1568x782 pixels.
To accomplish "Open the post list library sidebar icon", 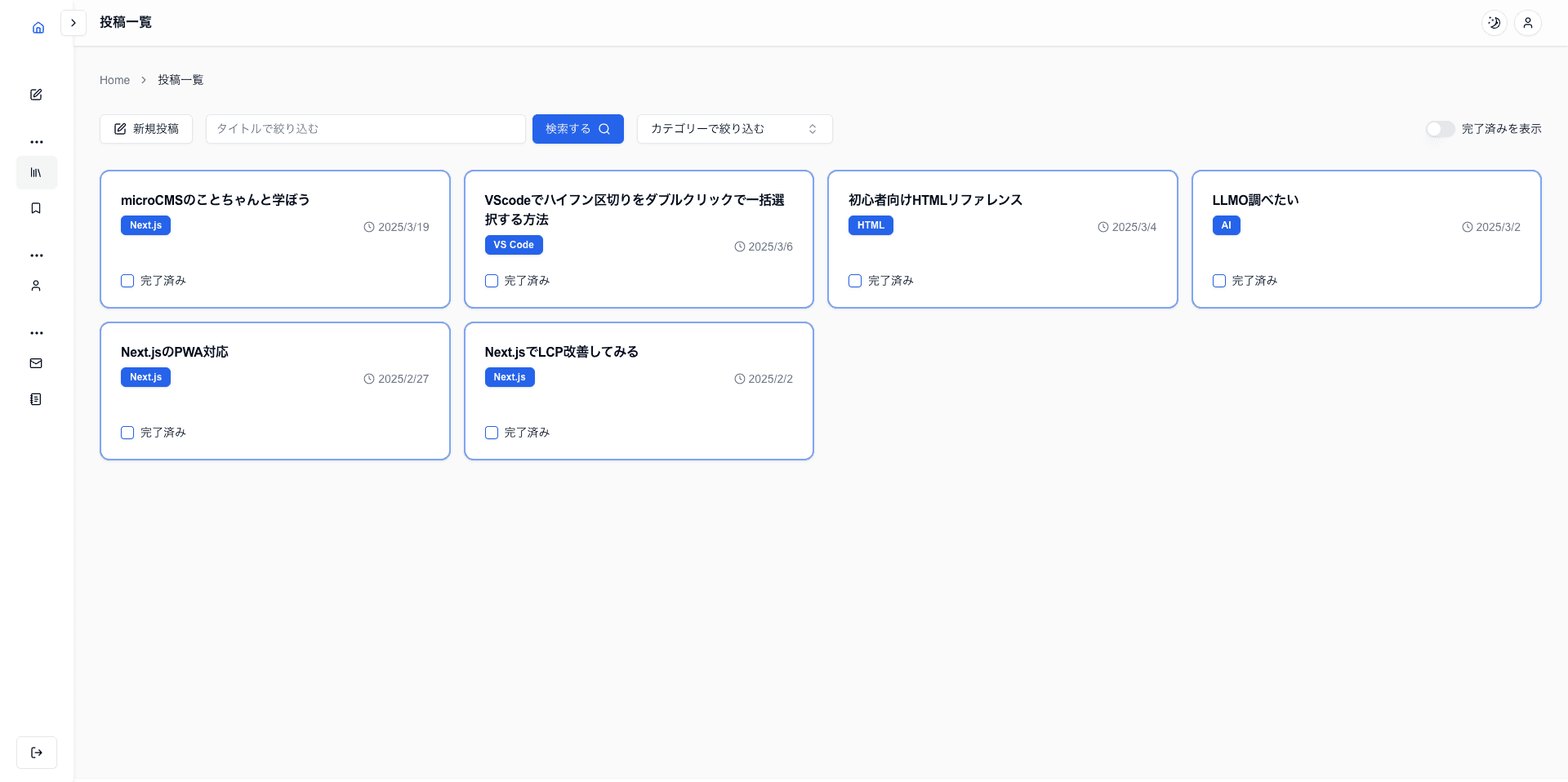I will click(x=36, y=173).
